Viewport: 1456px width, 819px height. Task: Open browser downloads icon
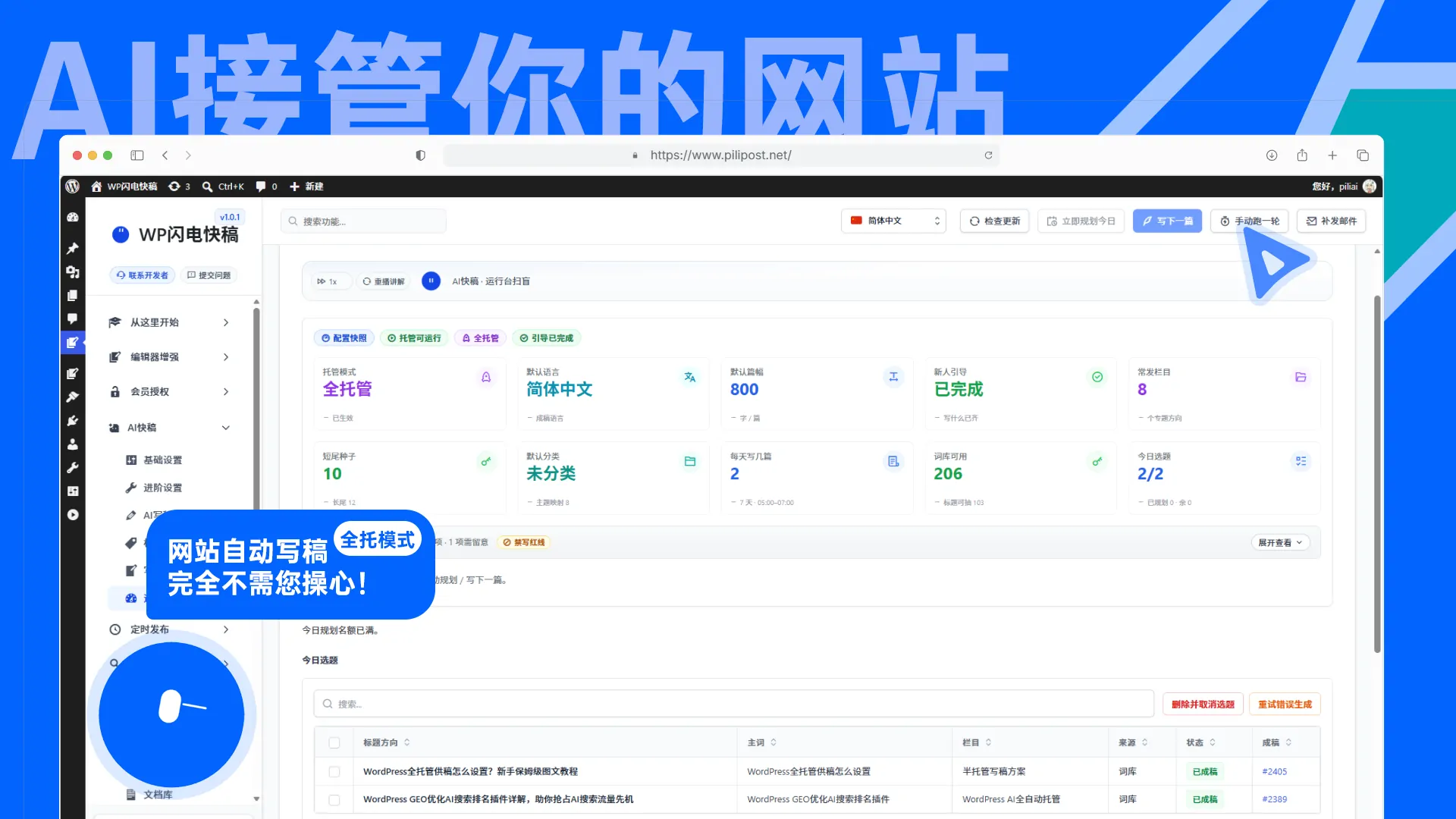click(x=1272, y=155)
